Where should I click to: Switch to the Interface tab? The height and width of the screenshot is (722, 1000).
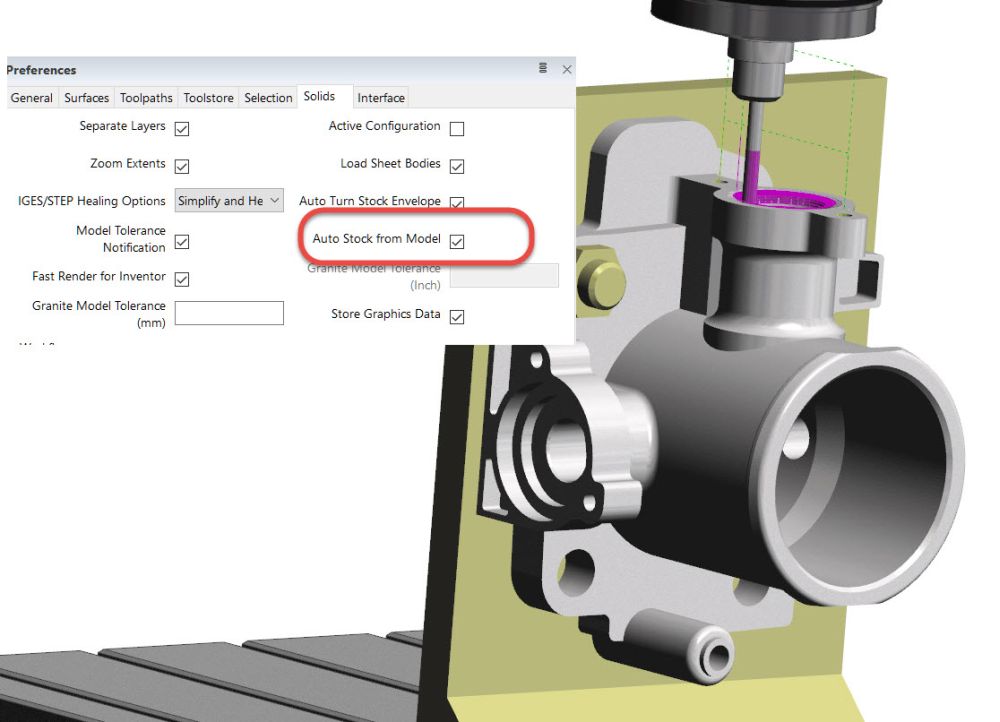click(x=381, y=98)
